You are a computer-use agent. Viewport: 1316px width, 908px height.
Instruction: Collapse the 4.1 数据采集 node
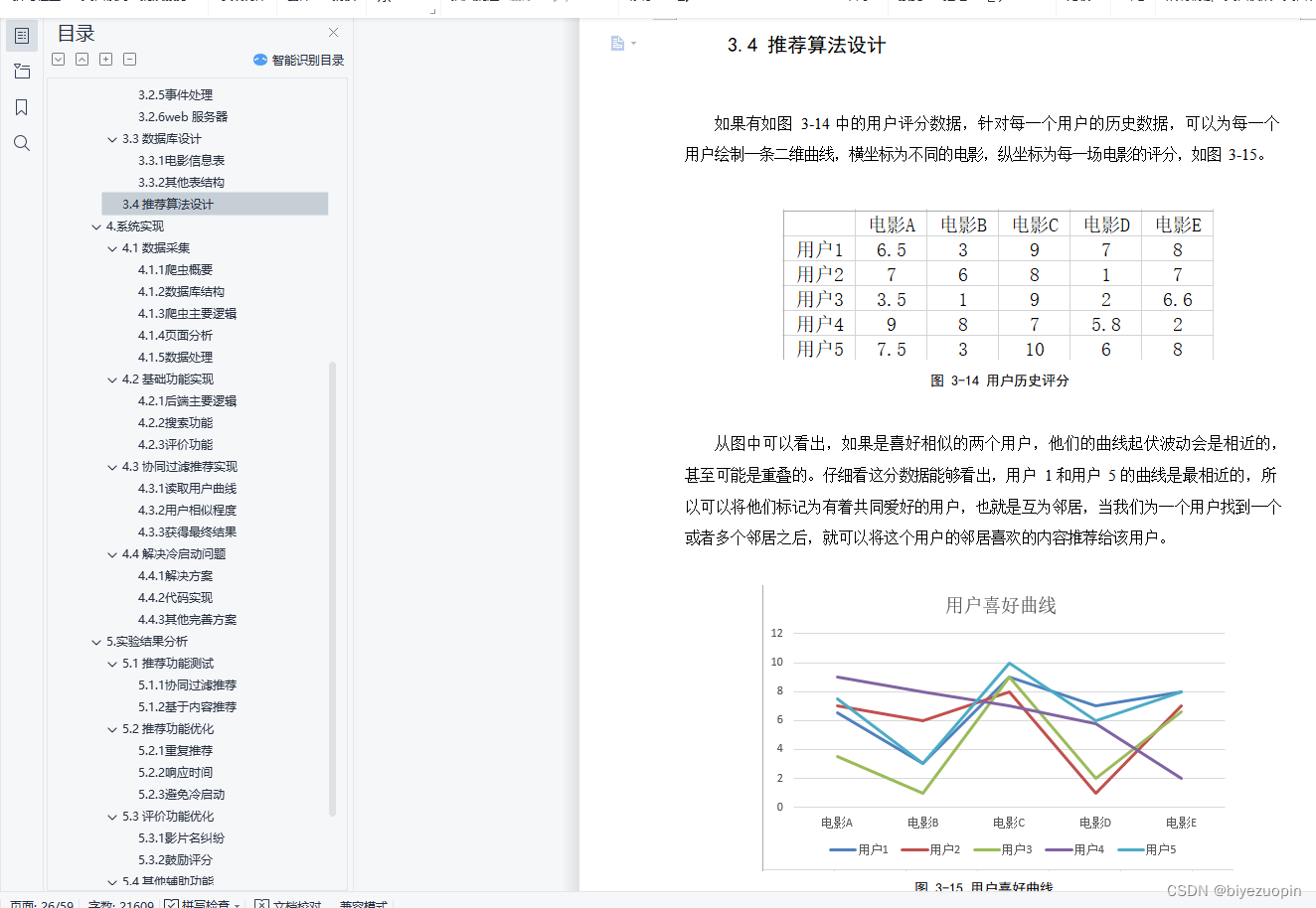pos(112,248)
